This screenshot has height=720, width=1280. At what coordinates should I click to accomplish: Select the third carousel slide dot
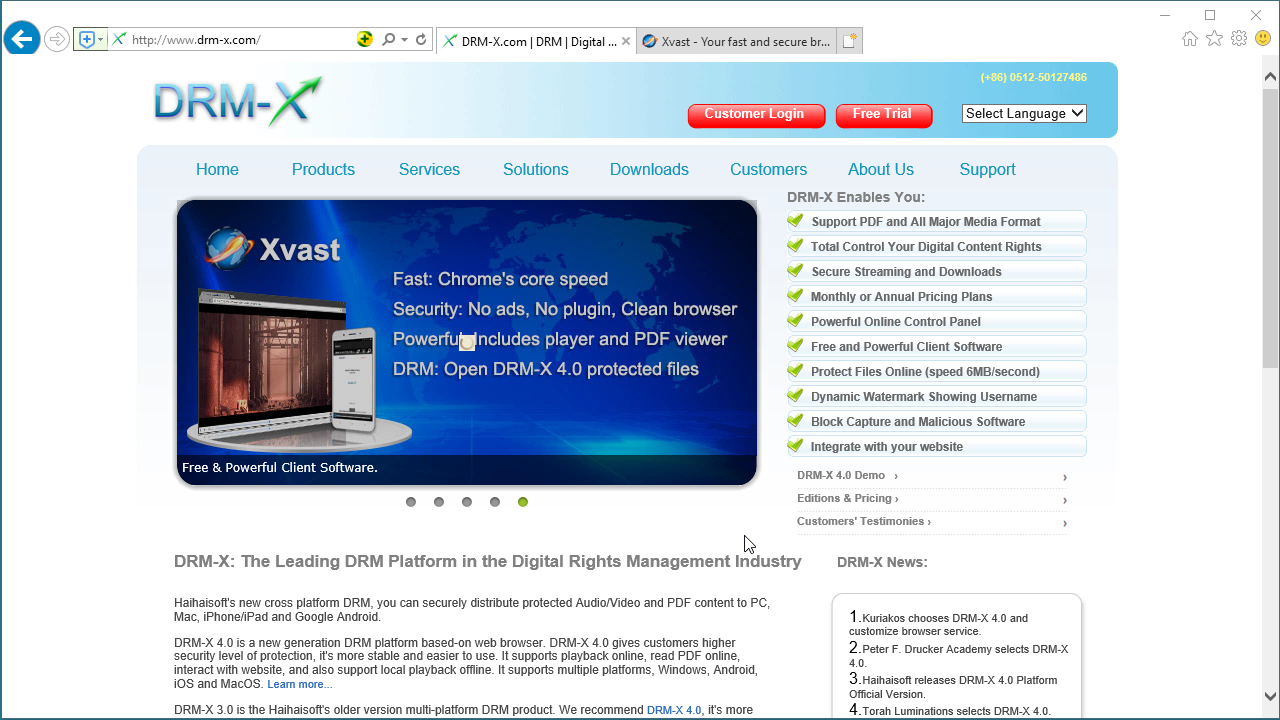(467, 502)
